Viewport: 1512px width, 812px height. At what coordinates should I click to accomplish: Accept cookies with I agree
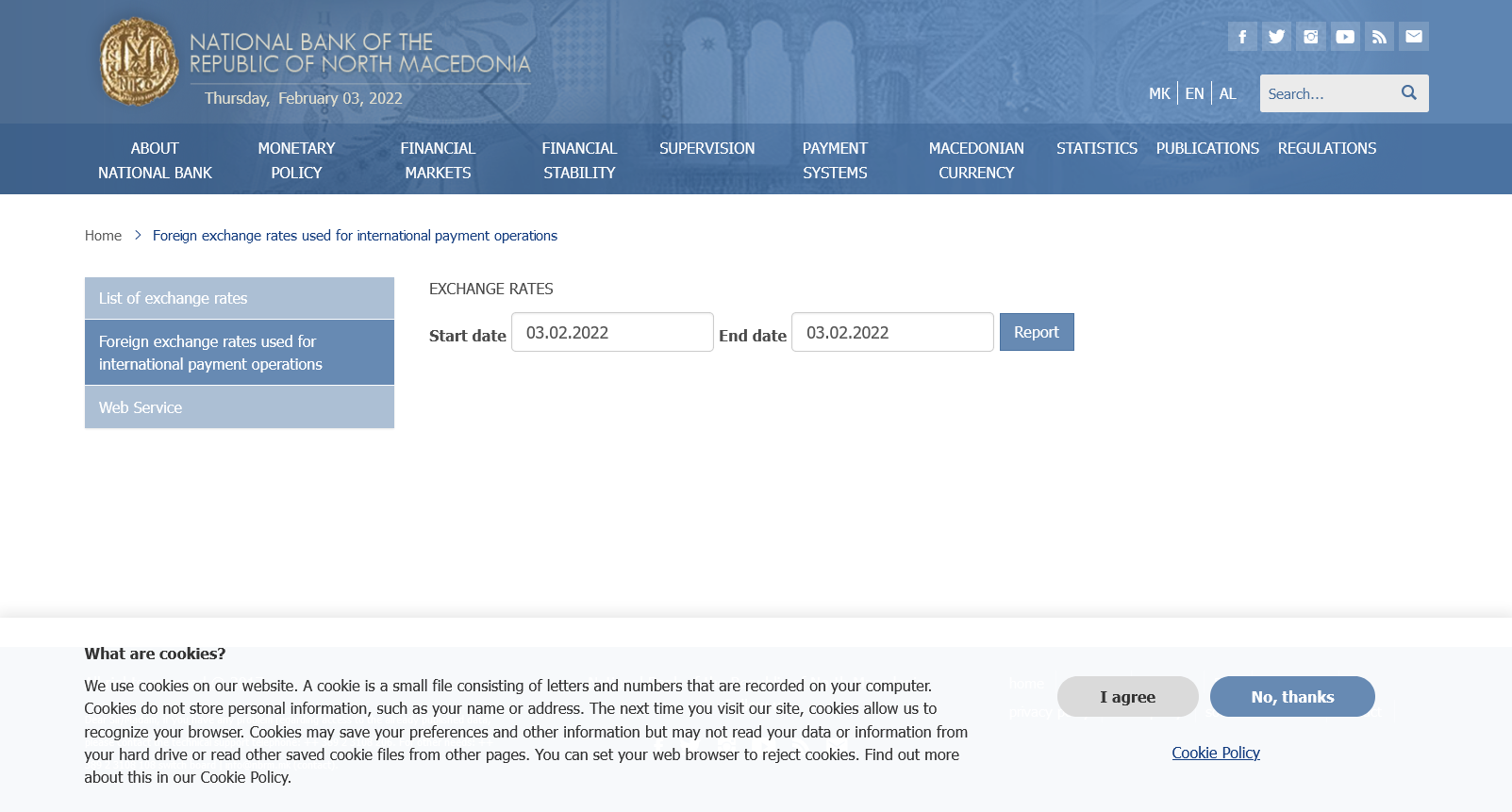[1127, 697]
